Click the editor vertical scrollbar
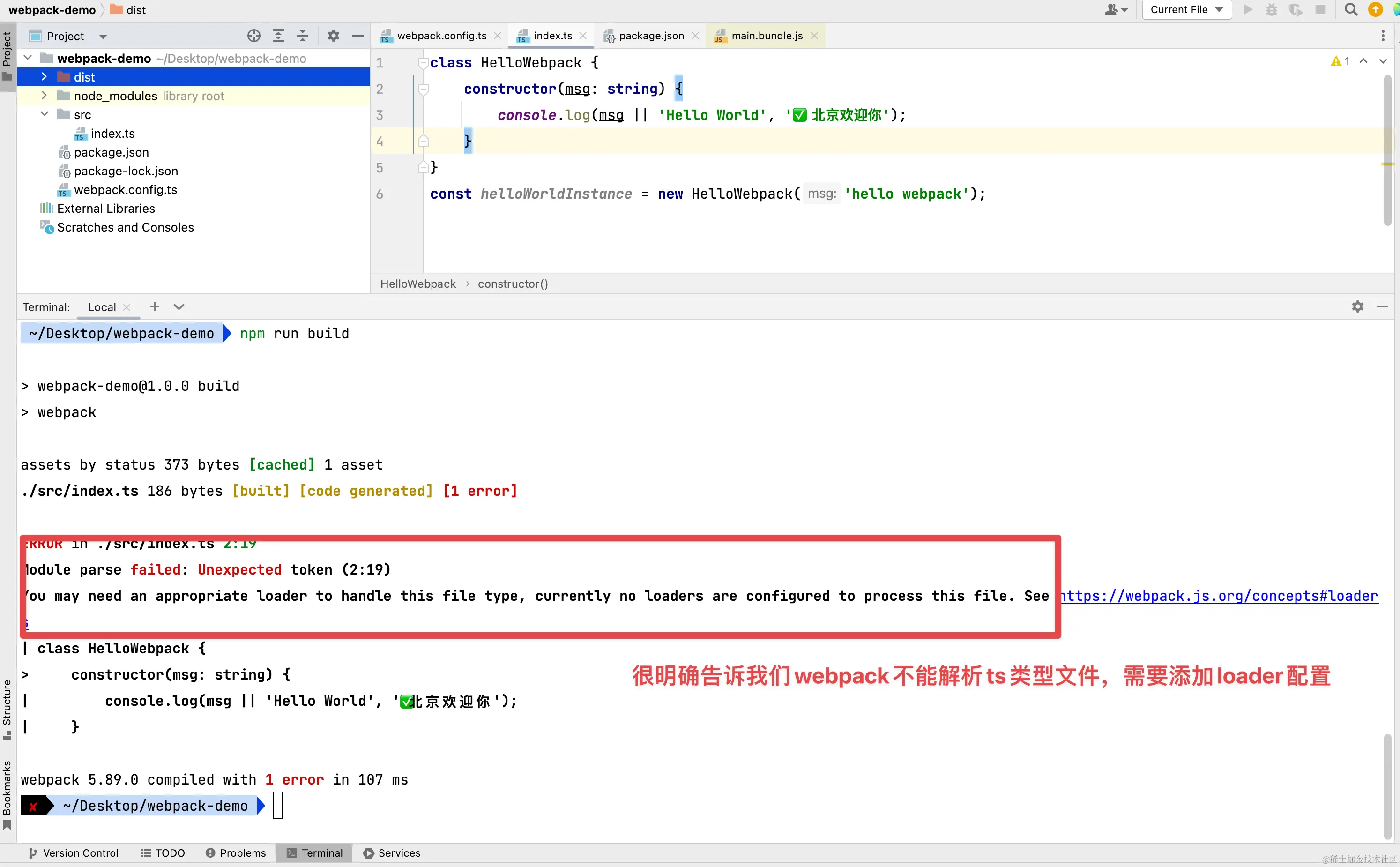The width and height of the screenshot is (1400, 867). (1387, 150)
